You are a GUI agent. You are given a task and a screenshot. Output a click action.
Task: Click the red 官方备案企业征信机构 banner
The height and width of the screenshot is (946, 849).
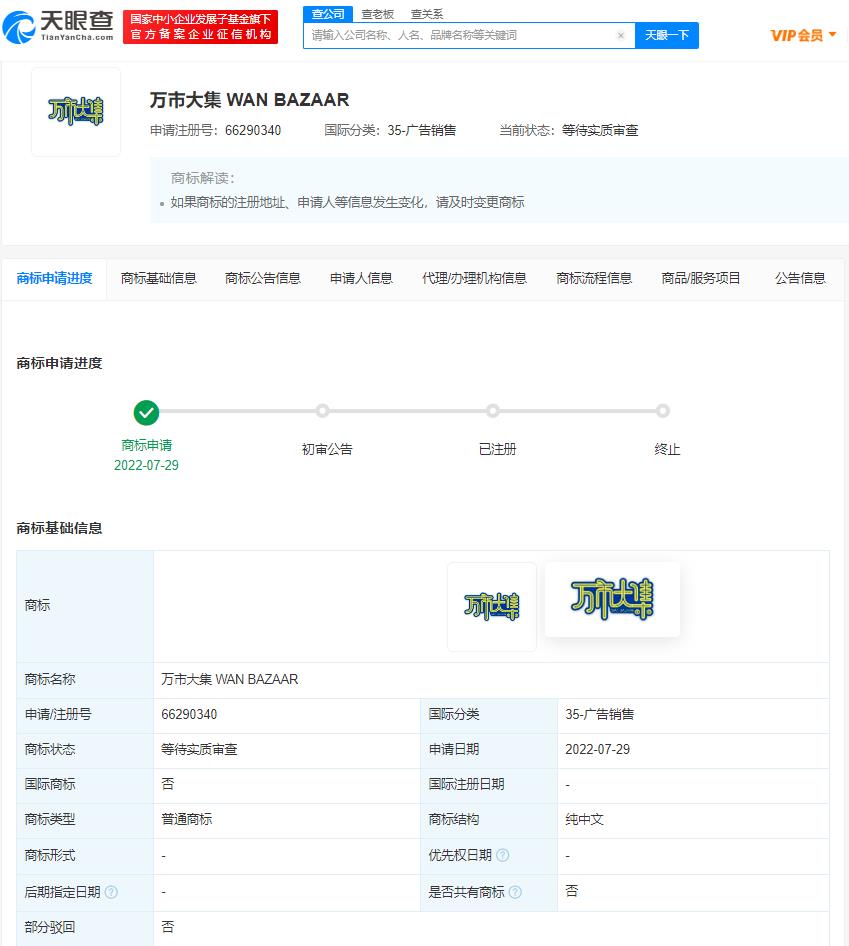[200, 27]
